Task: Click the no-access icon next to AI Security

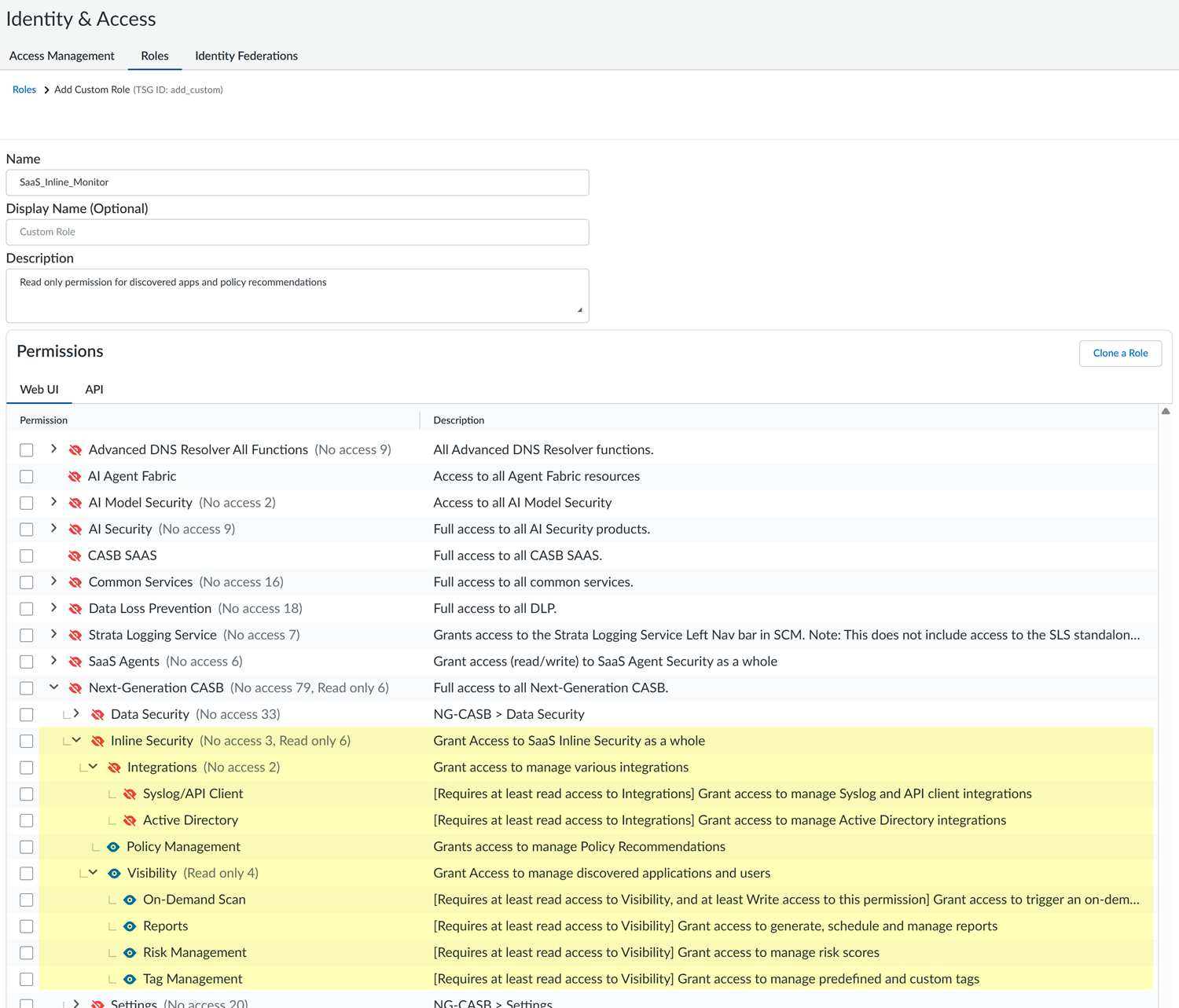Action: point(75,530)
